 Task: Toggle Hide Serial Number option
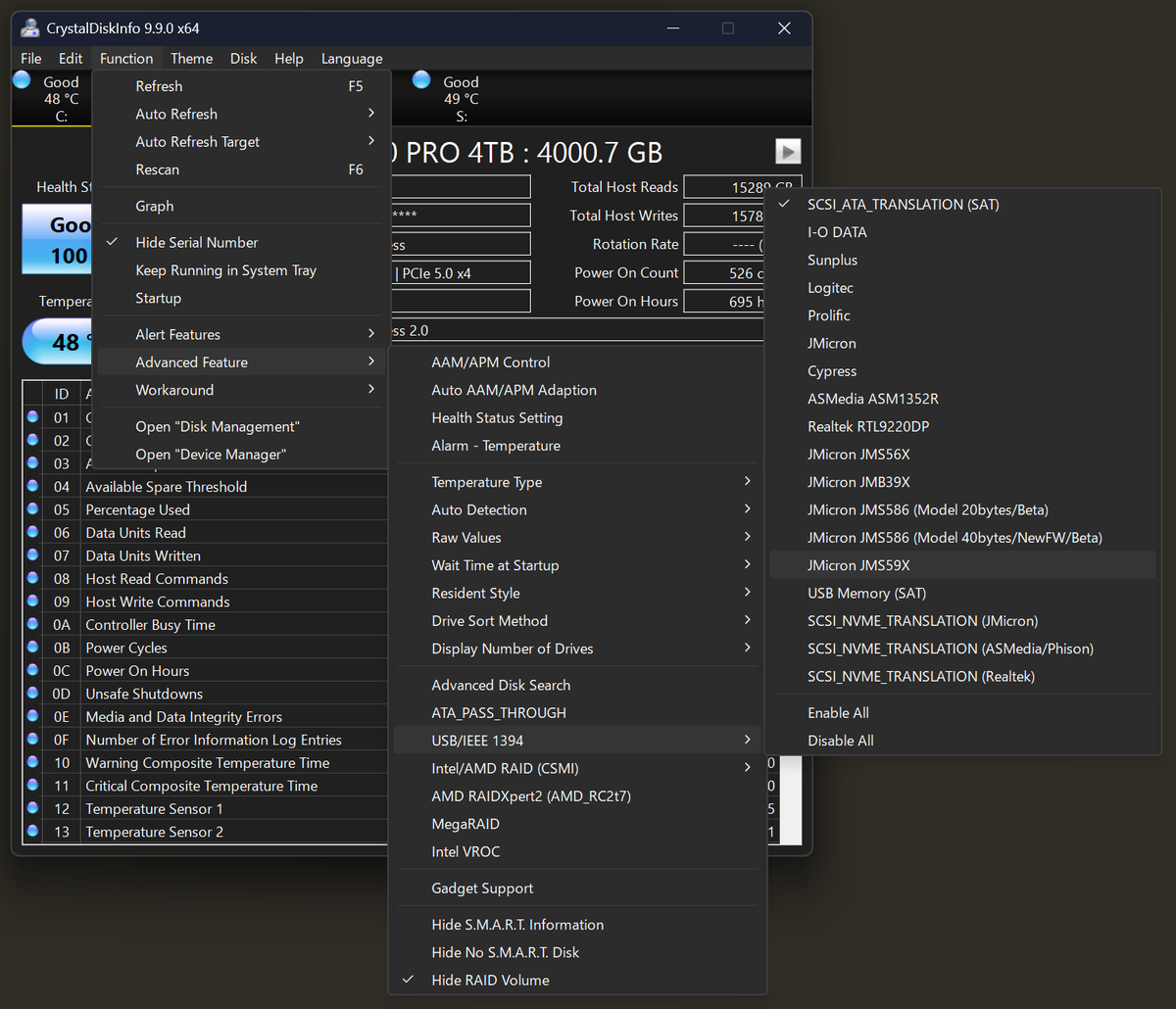(240, 242)
